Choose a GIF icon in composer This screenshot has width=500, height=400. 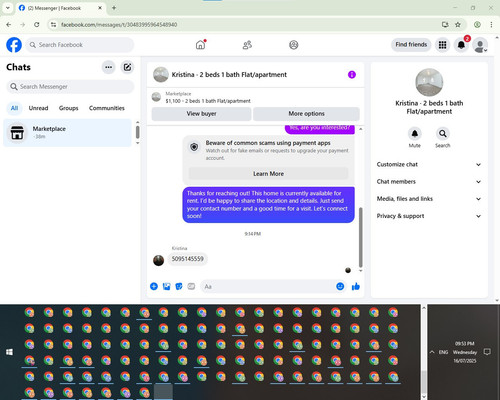(x=191, y=286)
